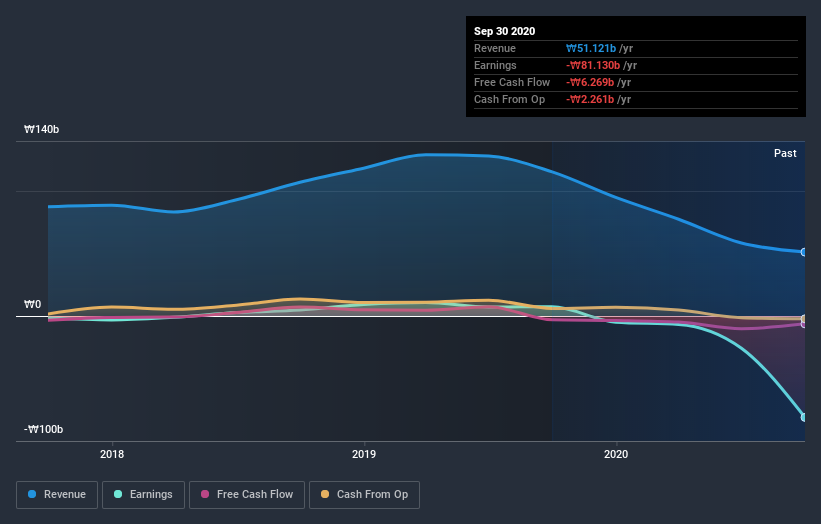
Task: Click the Revenue row label in tooltip
Action: [495, 48]
